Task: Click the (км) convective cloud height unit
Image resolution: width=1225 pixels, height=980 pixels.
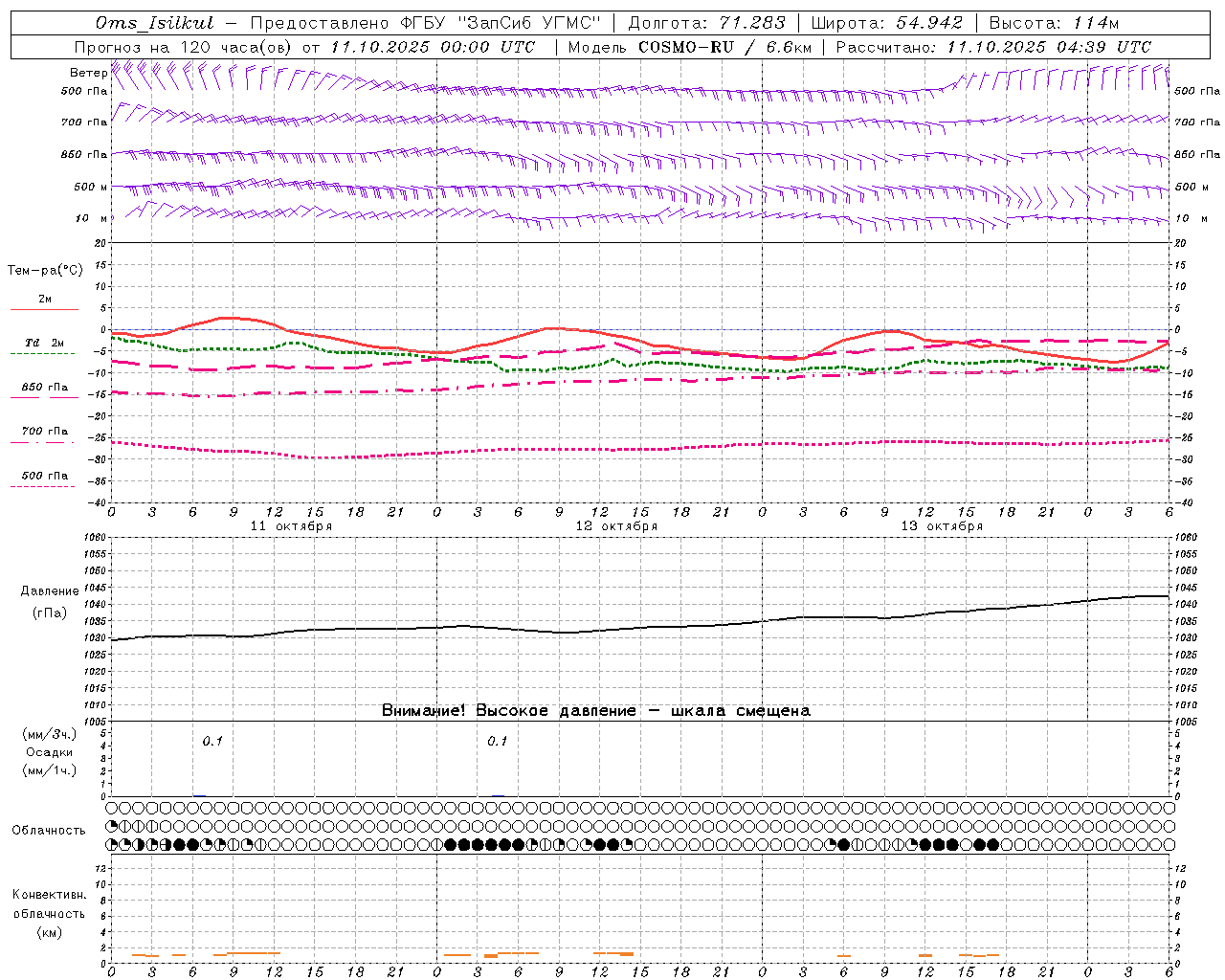Action: click(50, 932)
